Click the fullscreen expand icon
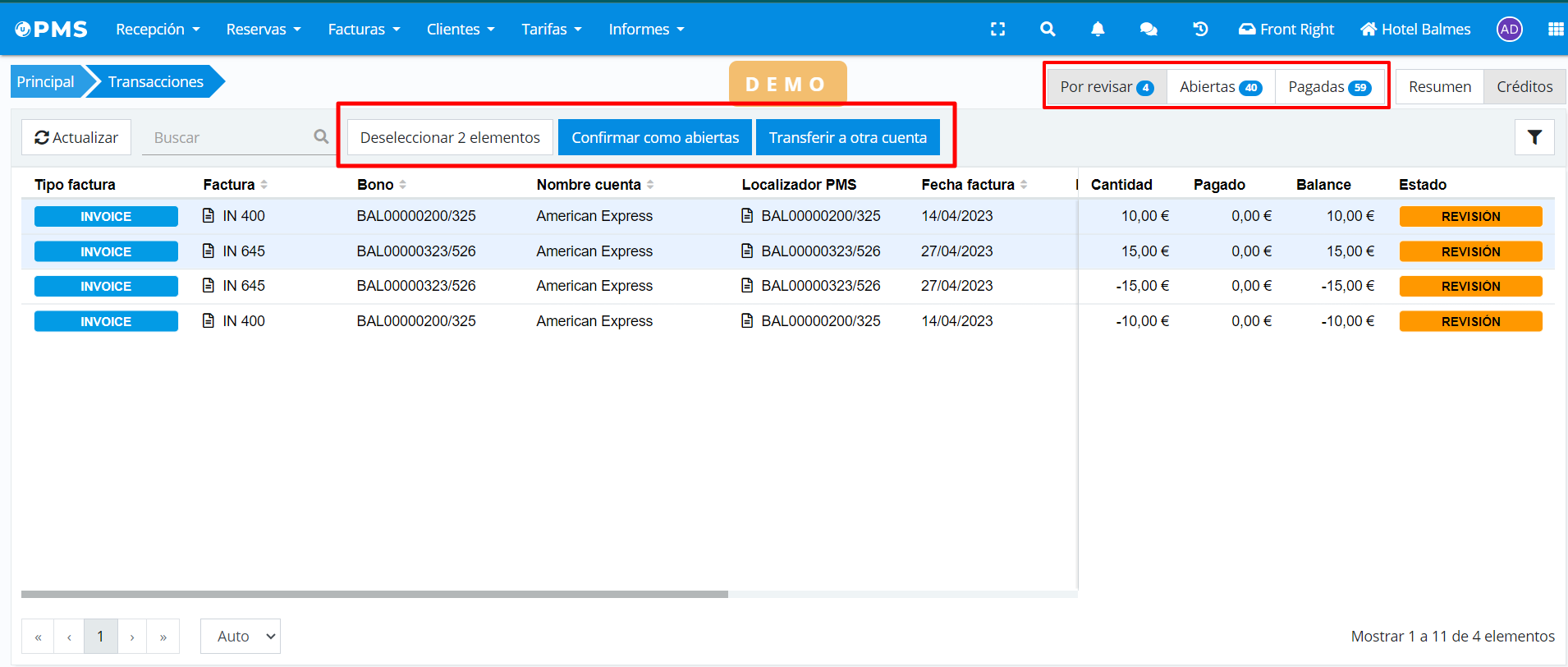The image size is (1568, 667). click(x=997, y=30)
